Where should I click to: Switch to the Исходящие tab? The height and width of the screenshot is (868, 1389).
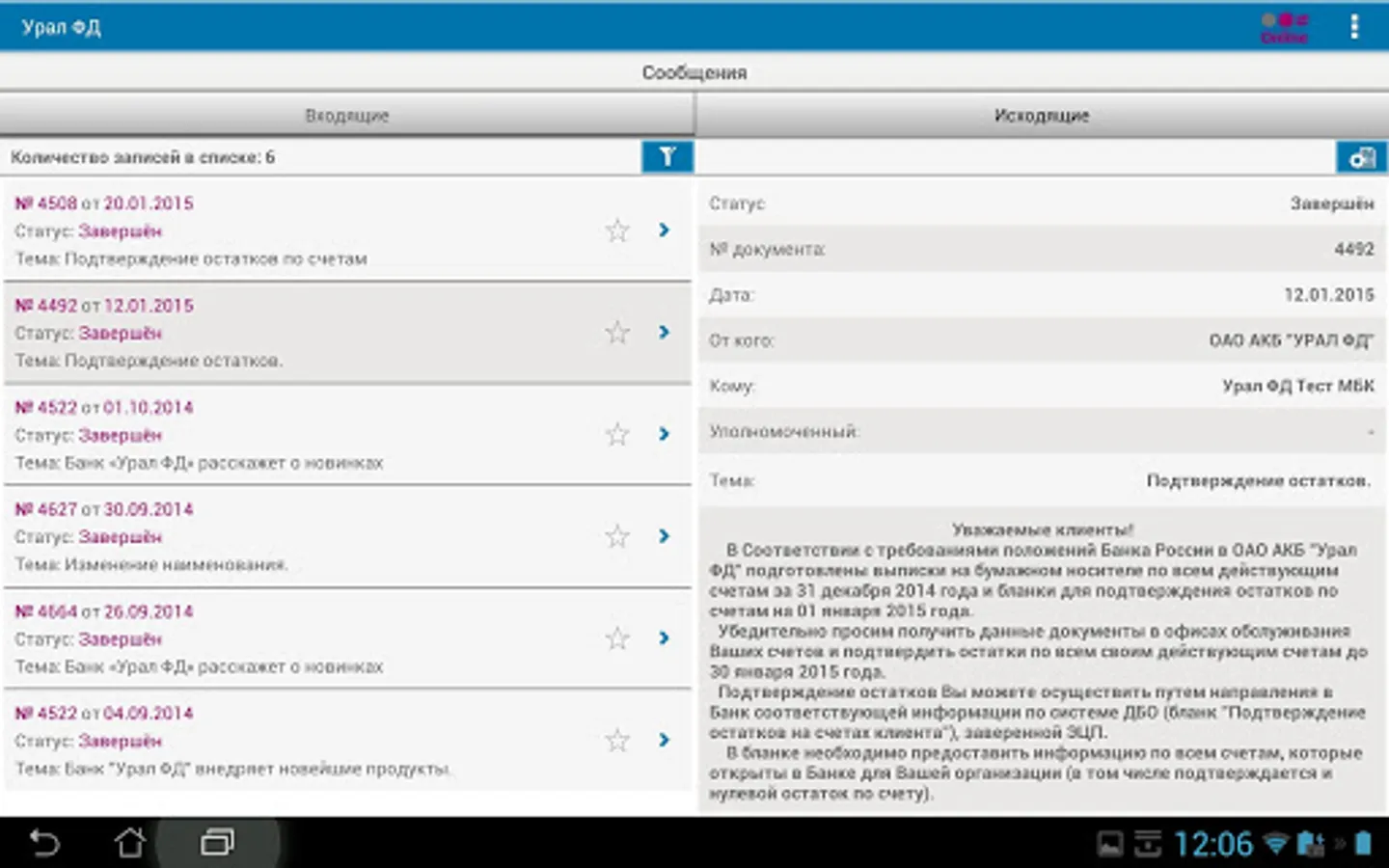pos(1042,115)
